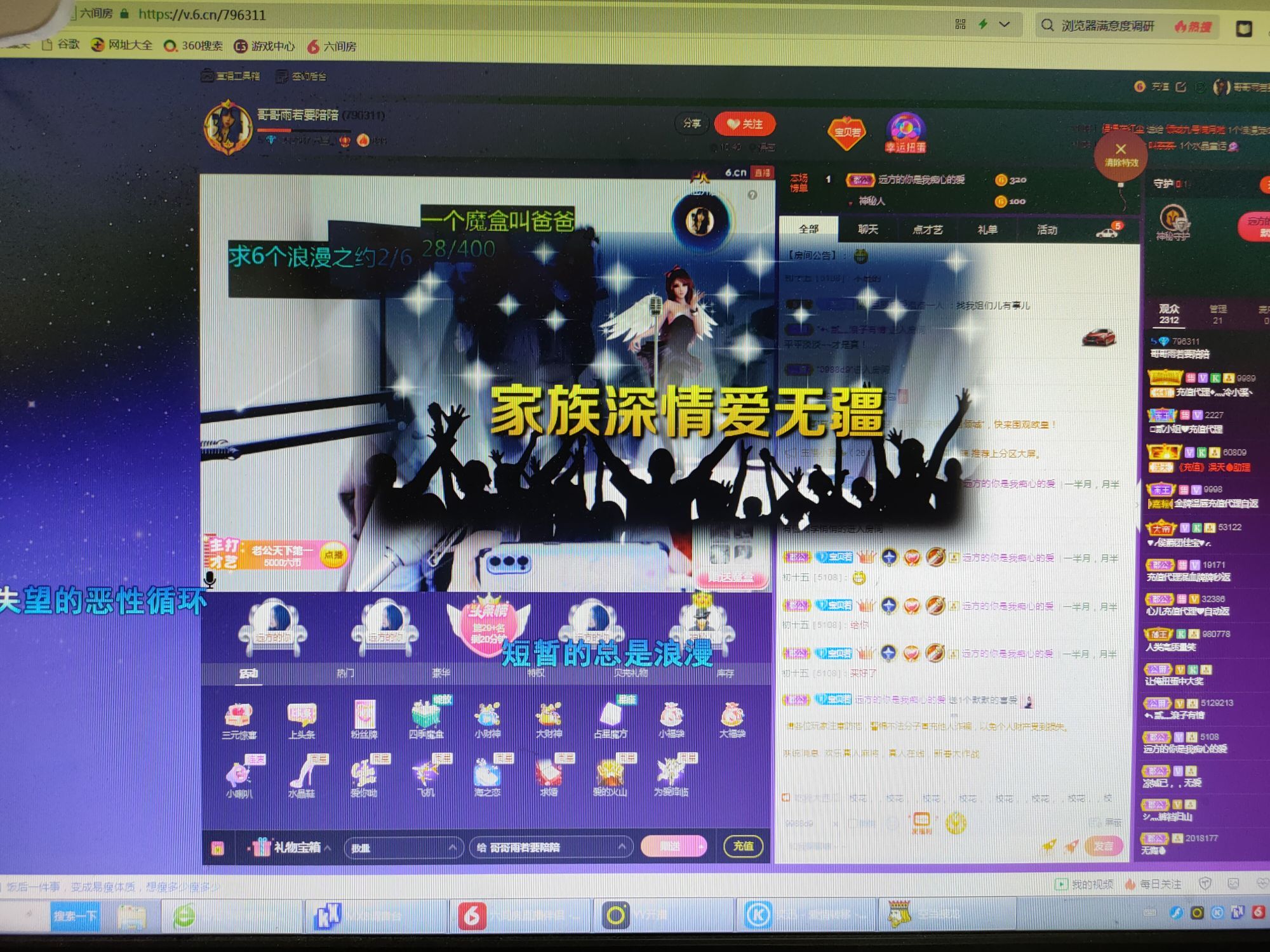The image size is (1270, 952).
Task: Click the orange 发福利 icon in chat bar
Action: 921,822
